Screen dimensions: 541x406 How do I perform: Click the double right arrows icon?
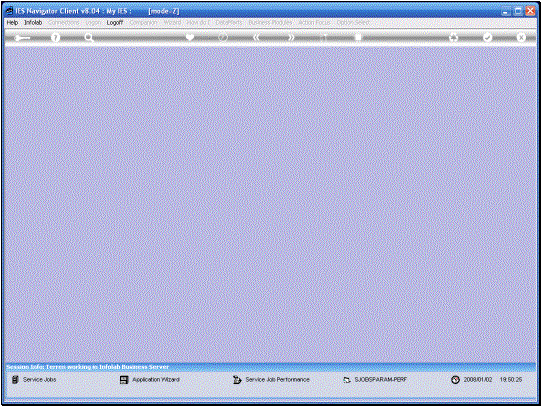point(291,37)
